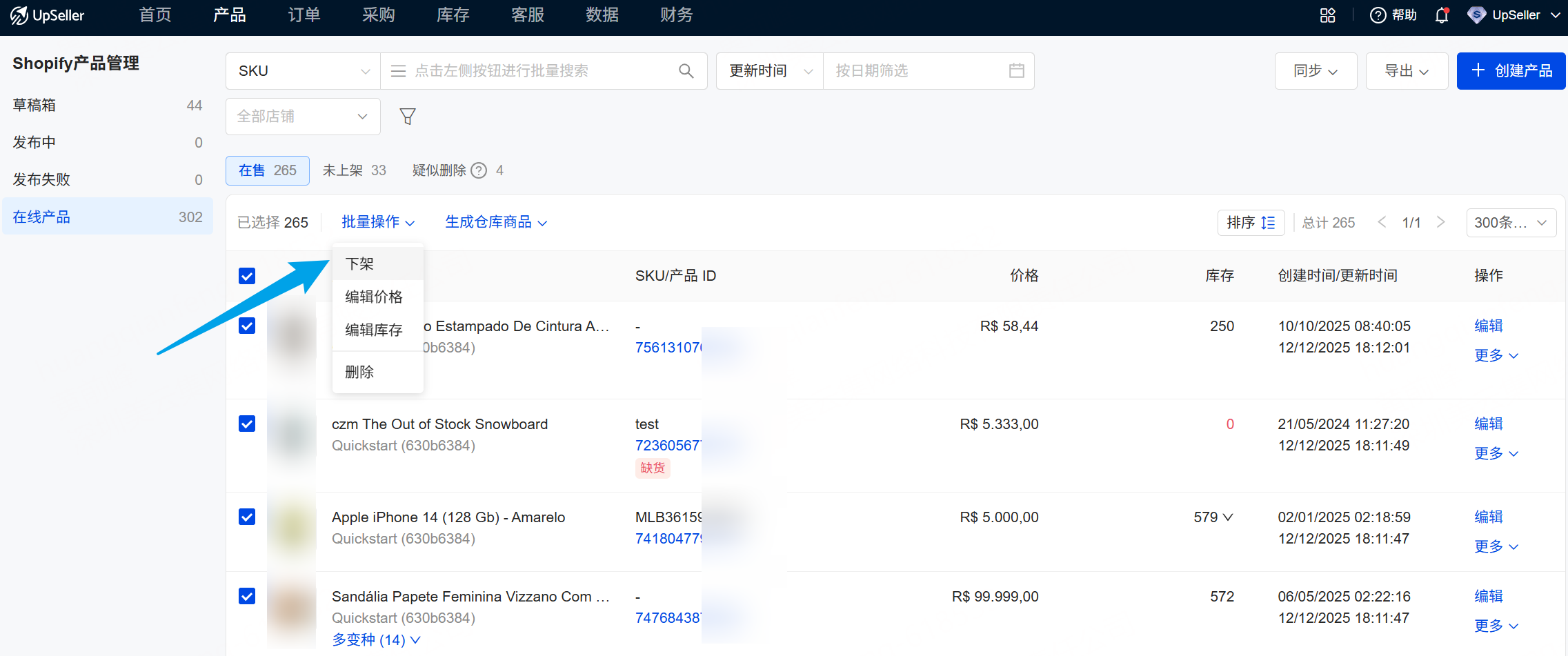Click the batch search list icon
This screenshot has width=1568, height=656.
click(398, 70)
